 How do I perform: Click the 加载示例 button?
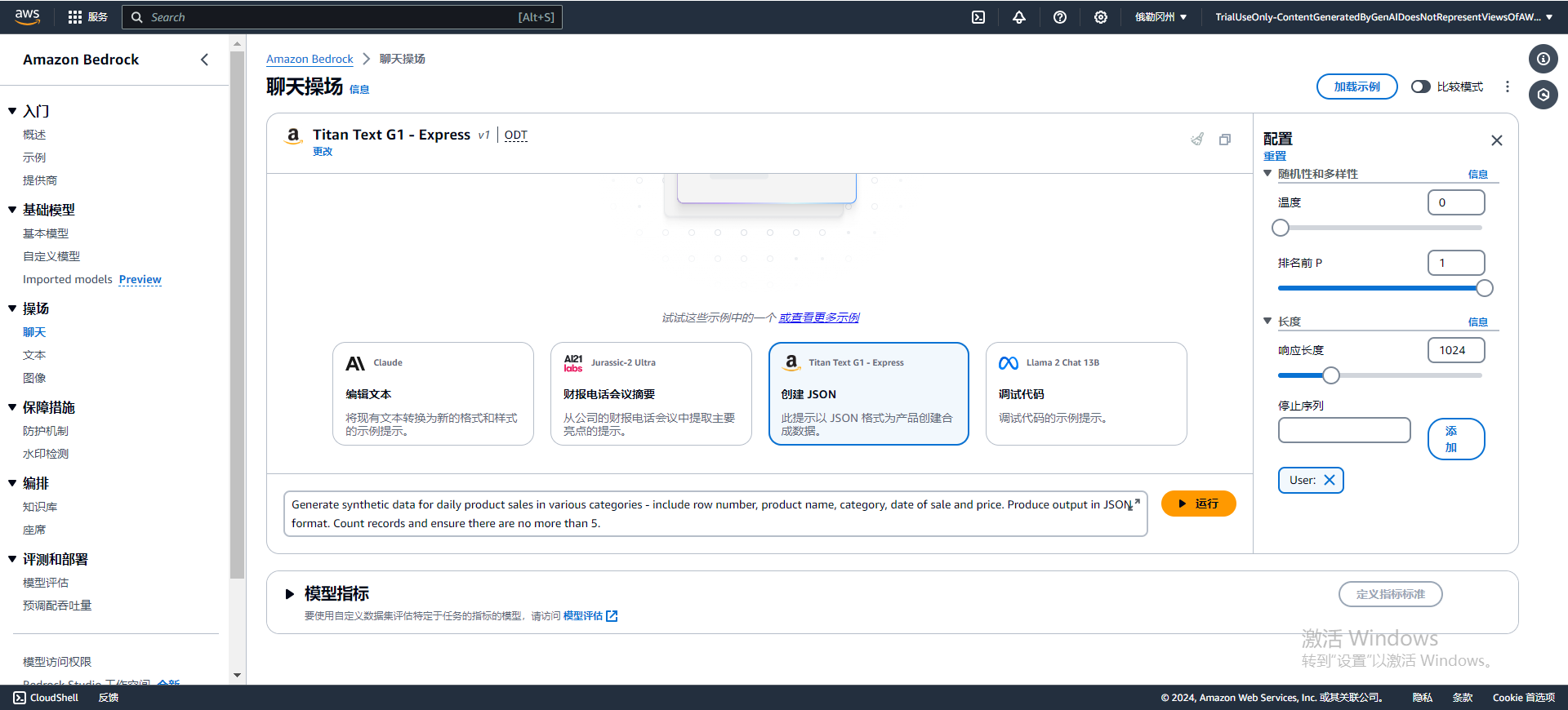[1356, 87]
